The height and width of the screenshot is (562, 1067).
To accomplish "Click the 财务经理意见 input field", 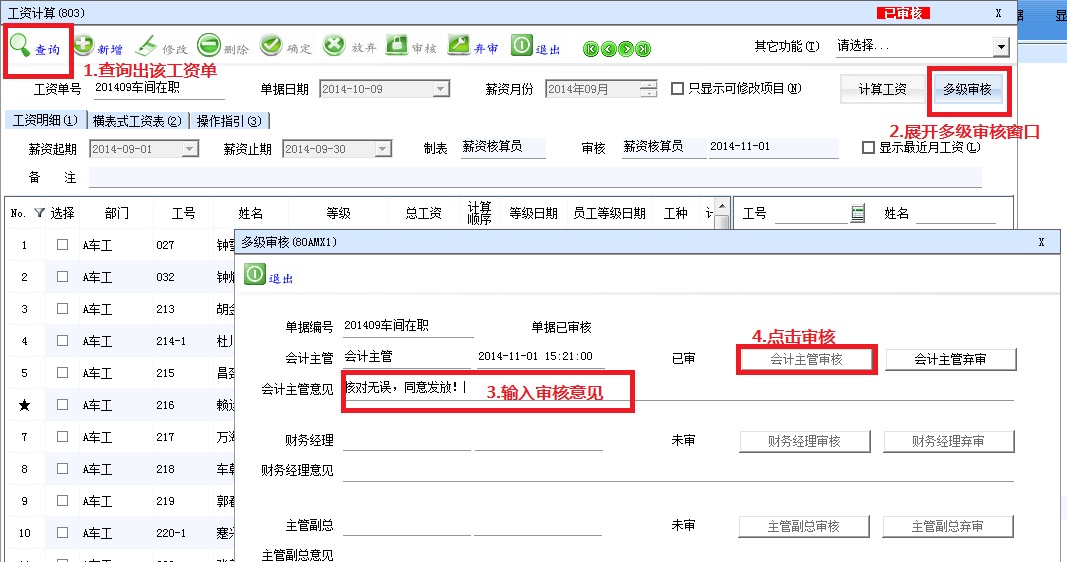I will point(678,471).
